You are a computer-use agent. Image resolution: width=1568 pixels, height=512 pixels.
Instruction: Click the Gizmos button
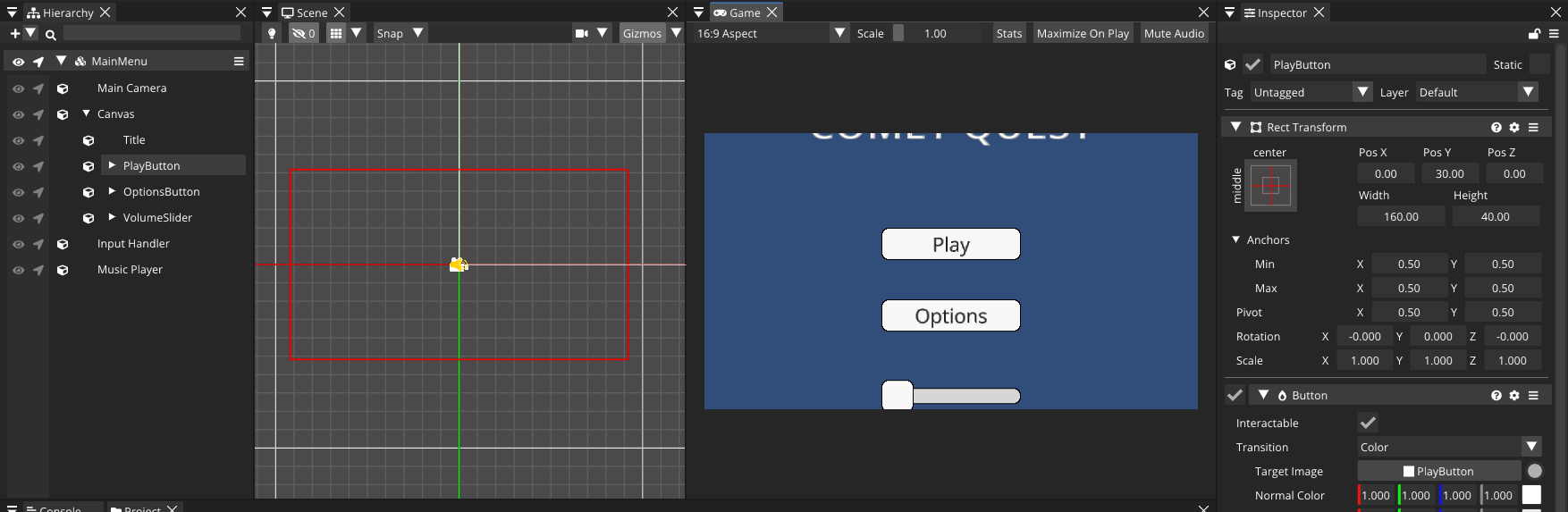tap(642, 33)
